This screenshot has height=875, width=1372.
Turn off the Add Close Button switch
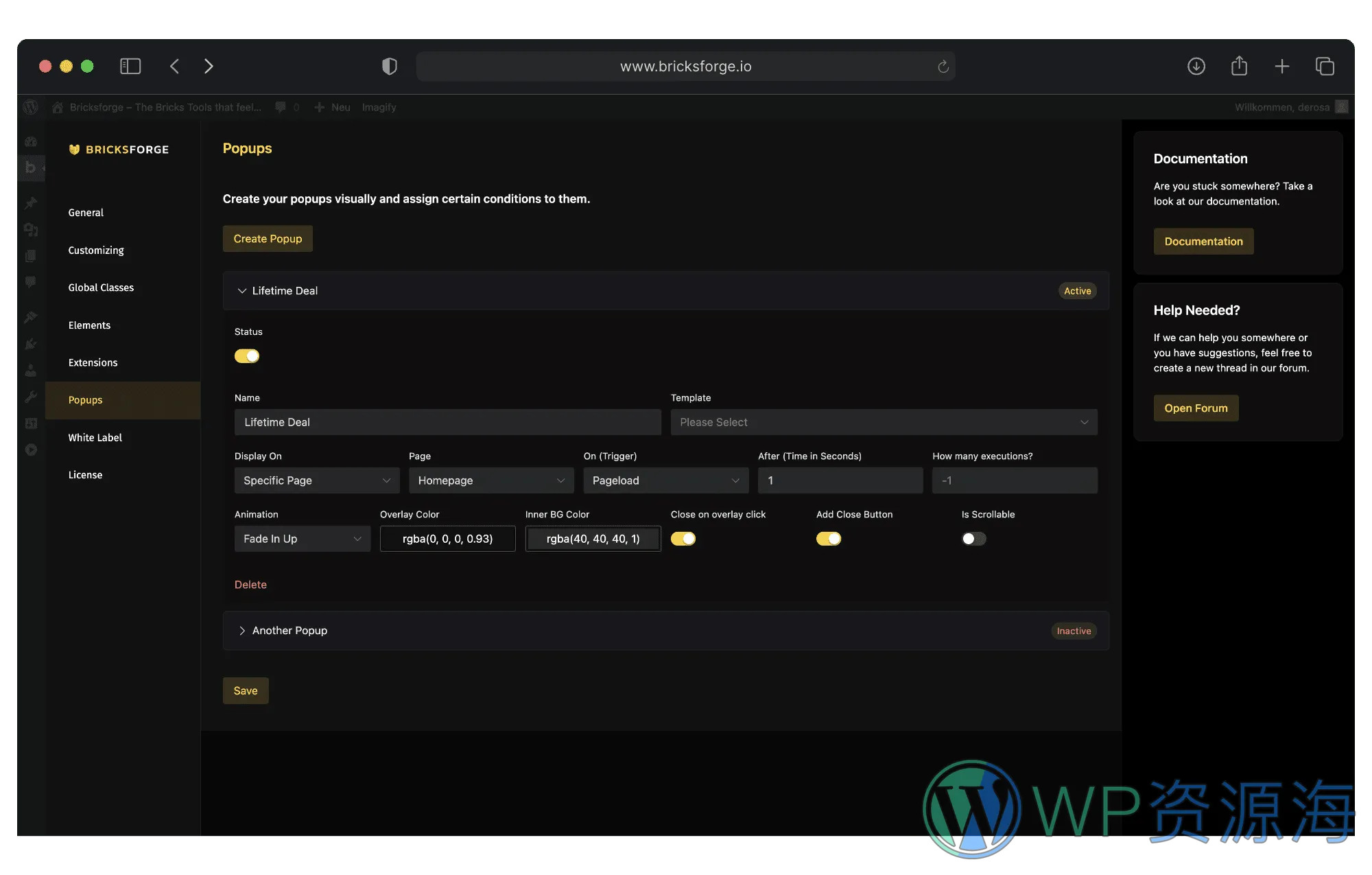pyautogui.click(x=829, y=539)
